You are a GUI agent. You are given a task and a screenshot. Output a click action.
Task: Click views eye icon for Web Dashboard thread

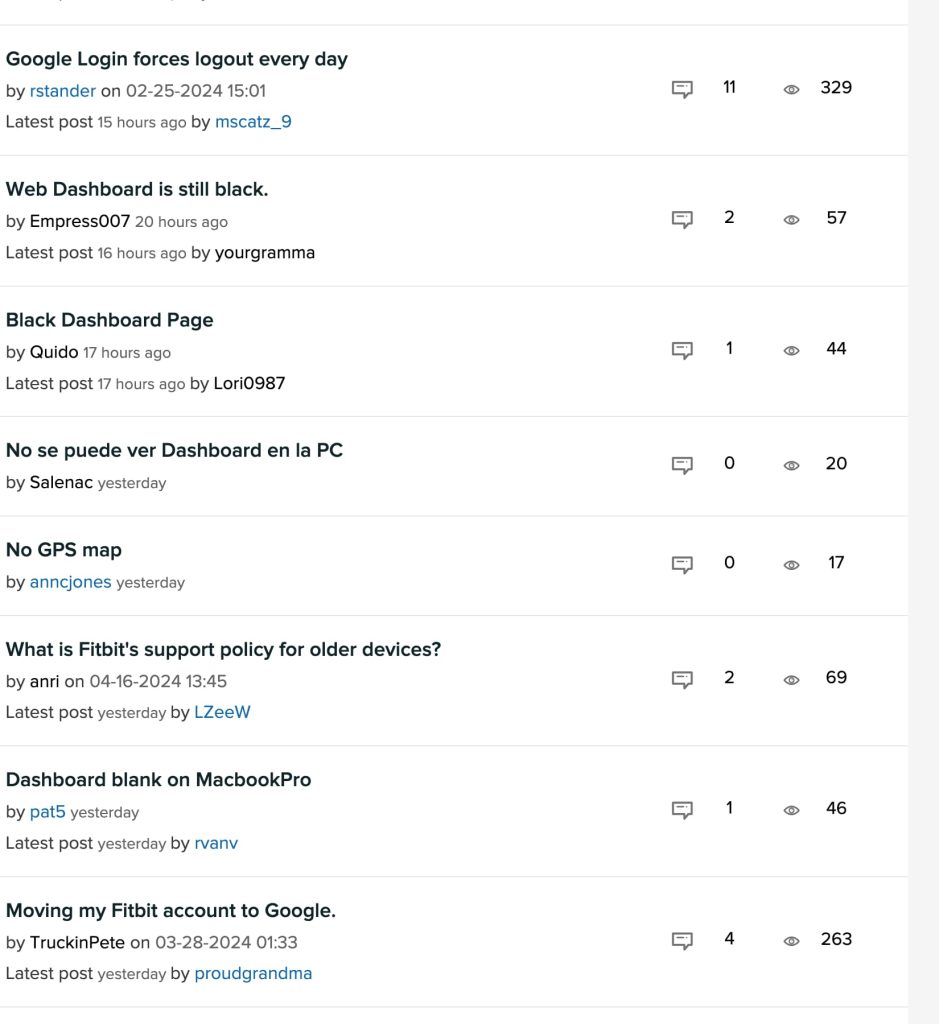791,219
